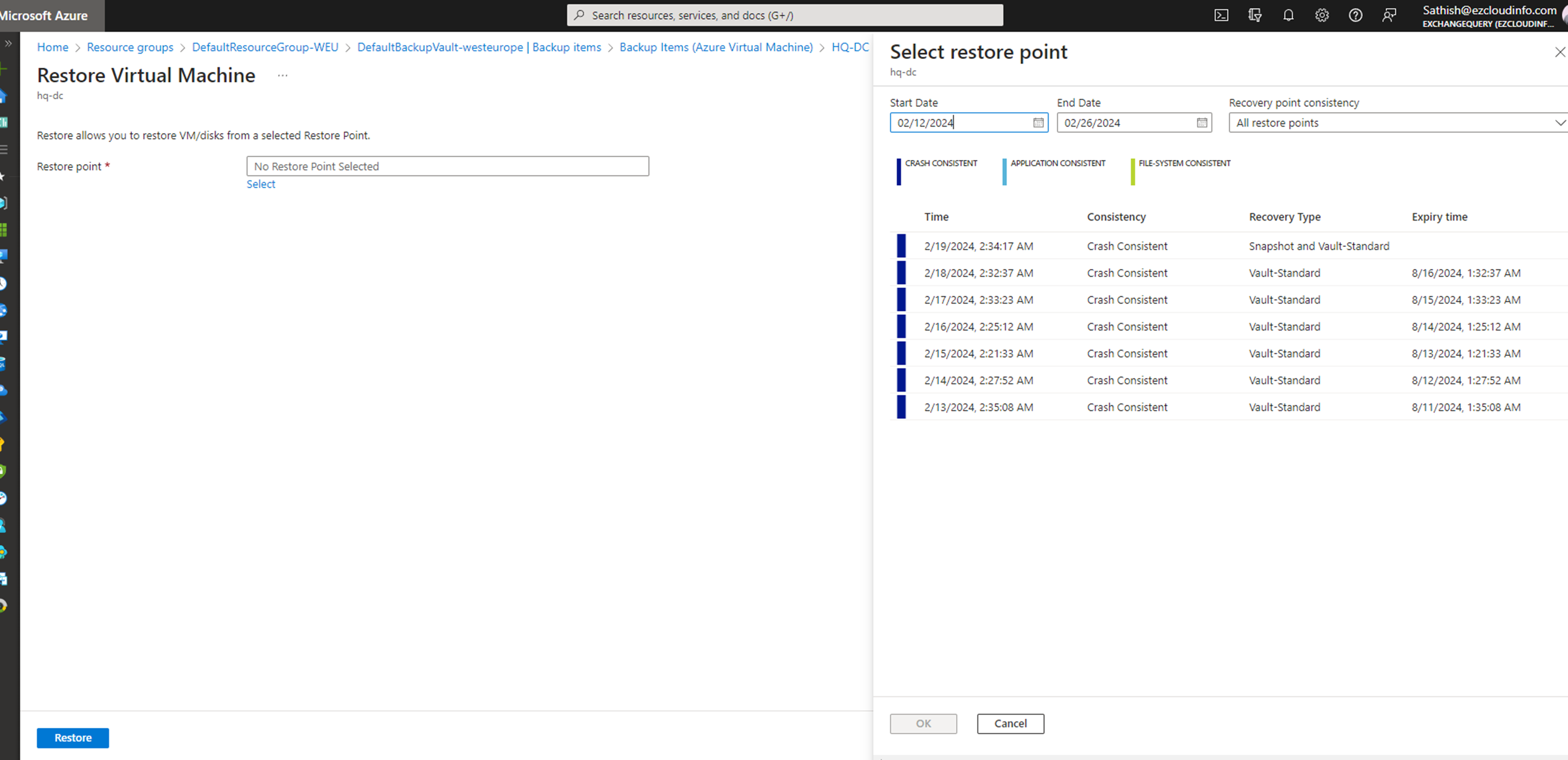
Task: Expand the left portal menu chevrons
Action: tap(9, 43)
